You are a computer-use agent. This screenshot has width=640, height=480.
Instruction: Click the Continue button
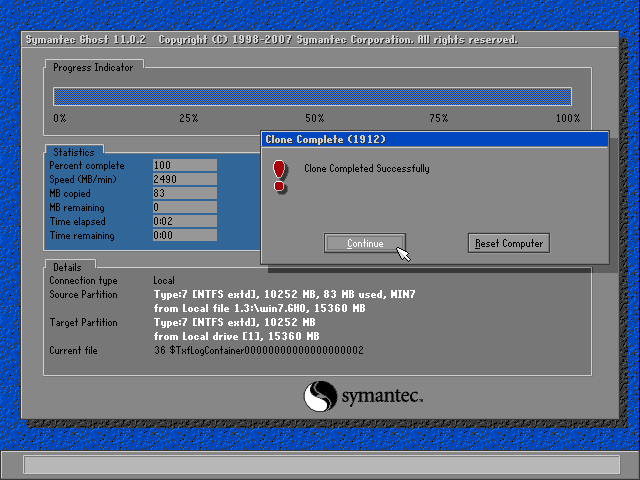[x=365, y=243]
